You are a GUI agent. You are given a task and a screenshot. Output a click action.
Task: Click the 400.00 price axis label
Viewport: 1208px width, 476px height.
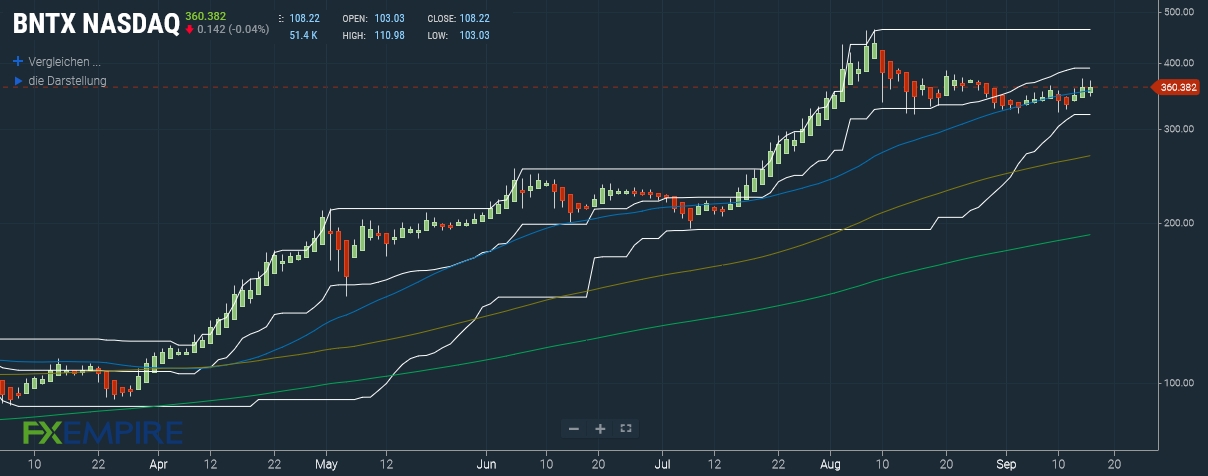click(x=1179, y=63)
